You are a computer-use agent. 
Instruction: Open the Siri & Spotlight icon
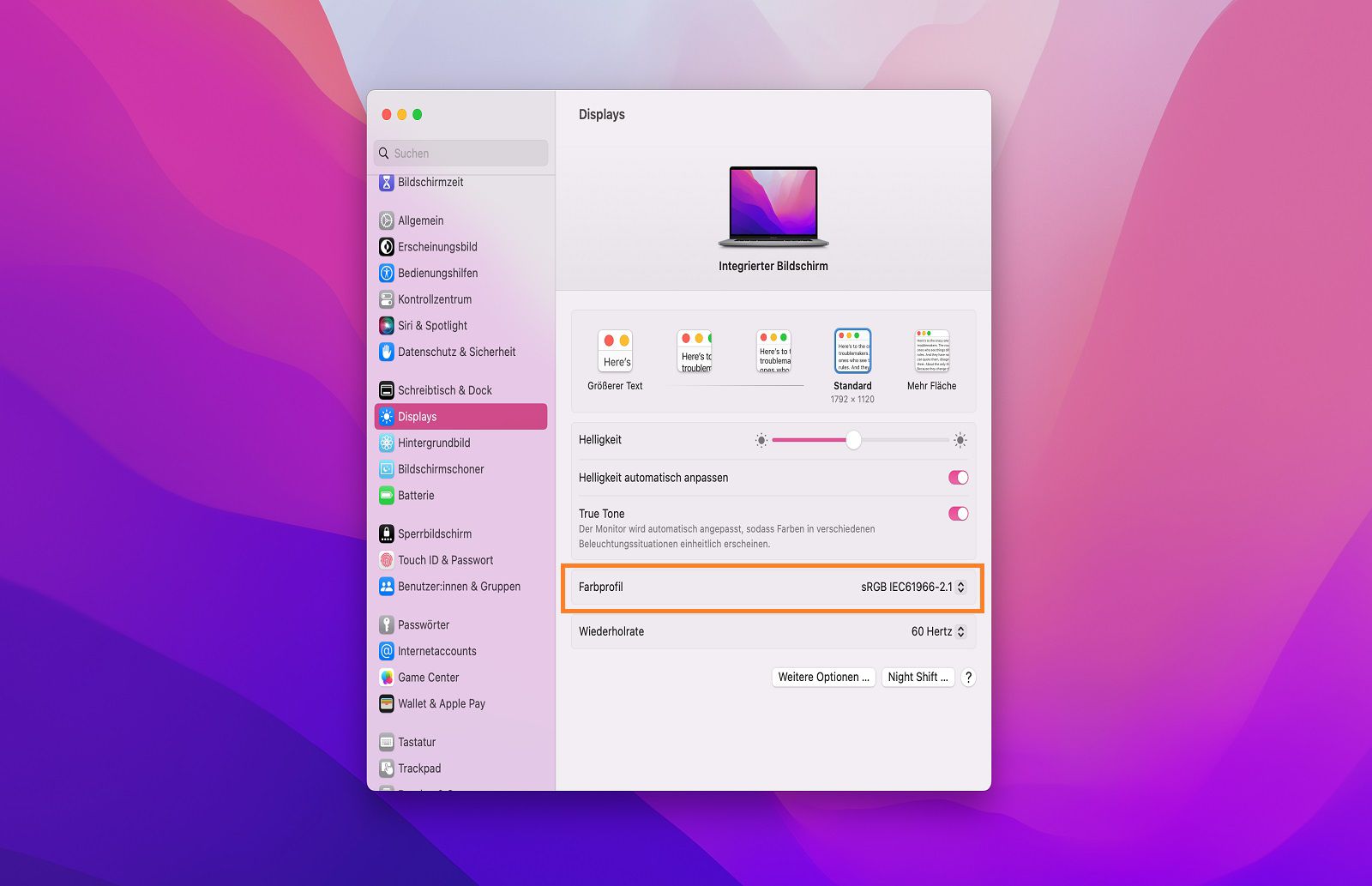point(387,326)
